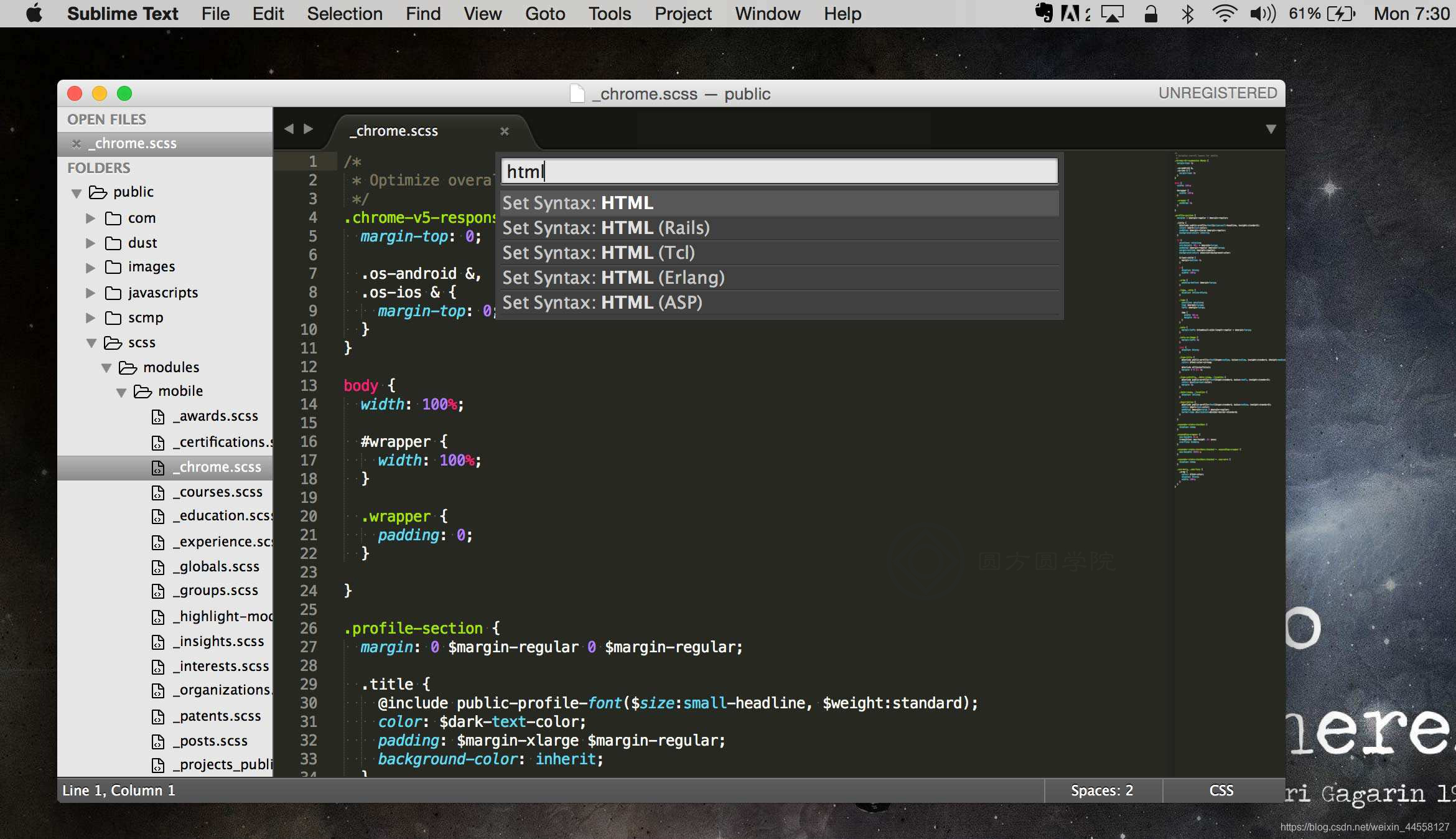Click the lock icon in menu bar
The height and width of the screenshot is (839, 1456).
(1151, 13)
